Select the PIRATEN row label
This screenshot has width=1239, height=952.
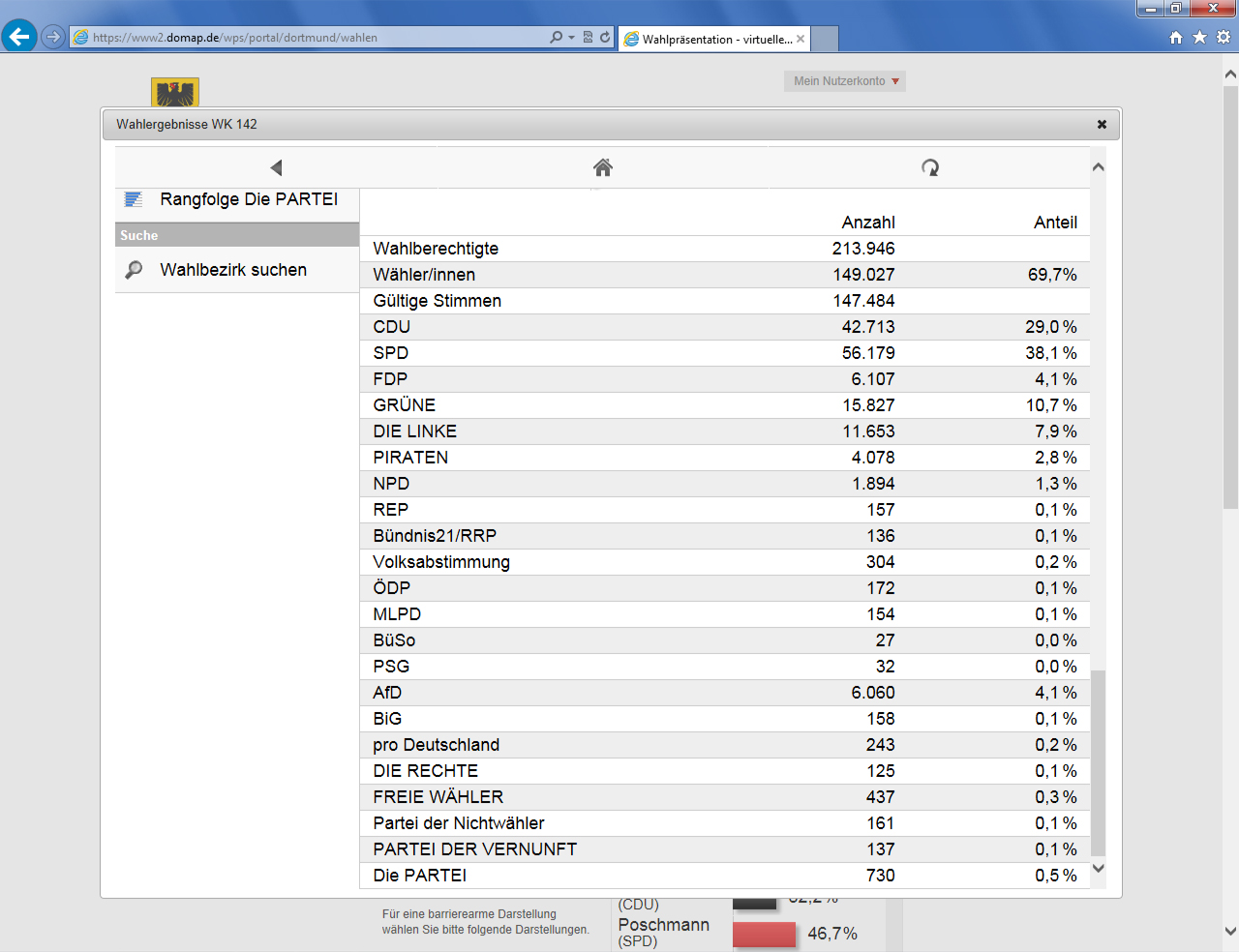[410, 458]
